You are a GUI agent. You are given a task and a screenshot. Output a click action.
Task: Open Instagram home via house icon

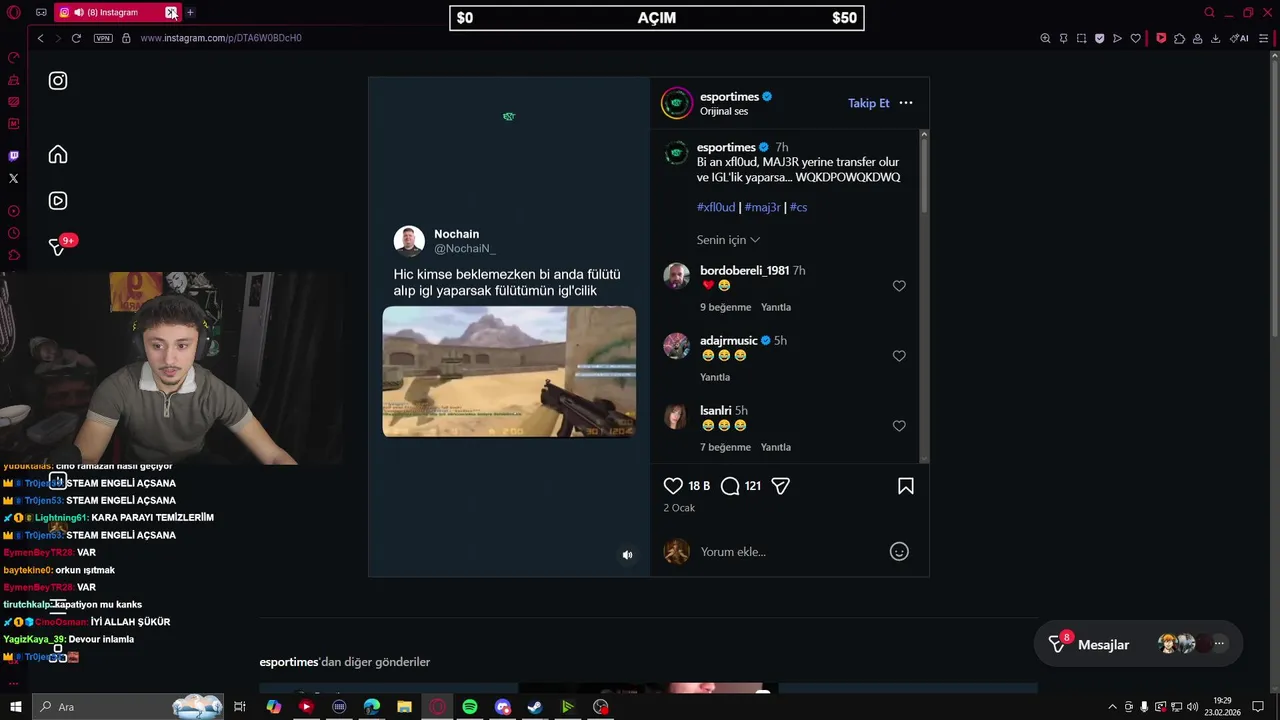(x=58, y=154)
